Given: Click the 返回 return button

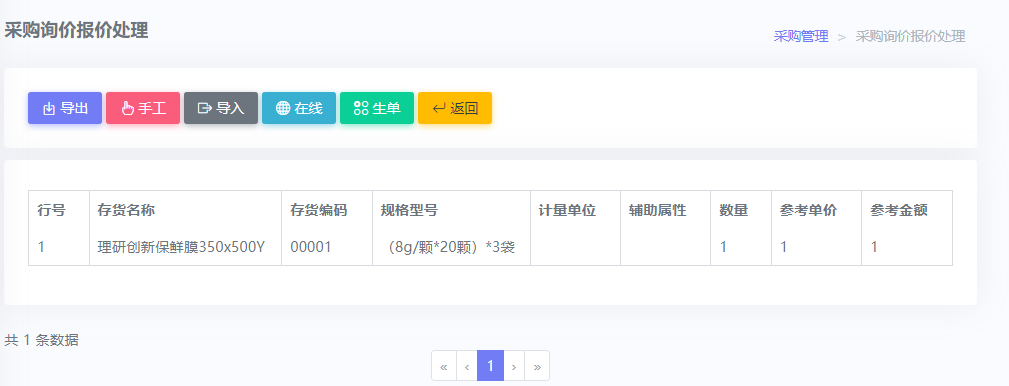Looking at the screenshot, I should pos(455,108).
